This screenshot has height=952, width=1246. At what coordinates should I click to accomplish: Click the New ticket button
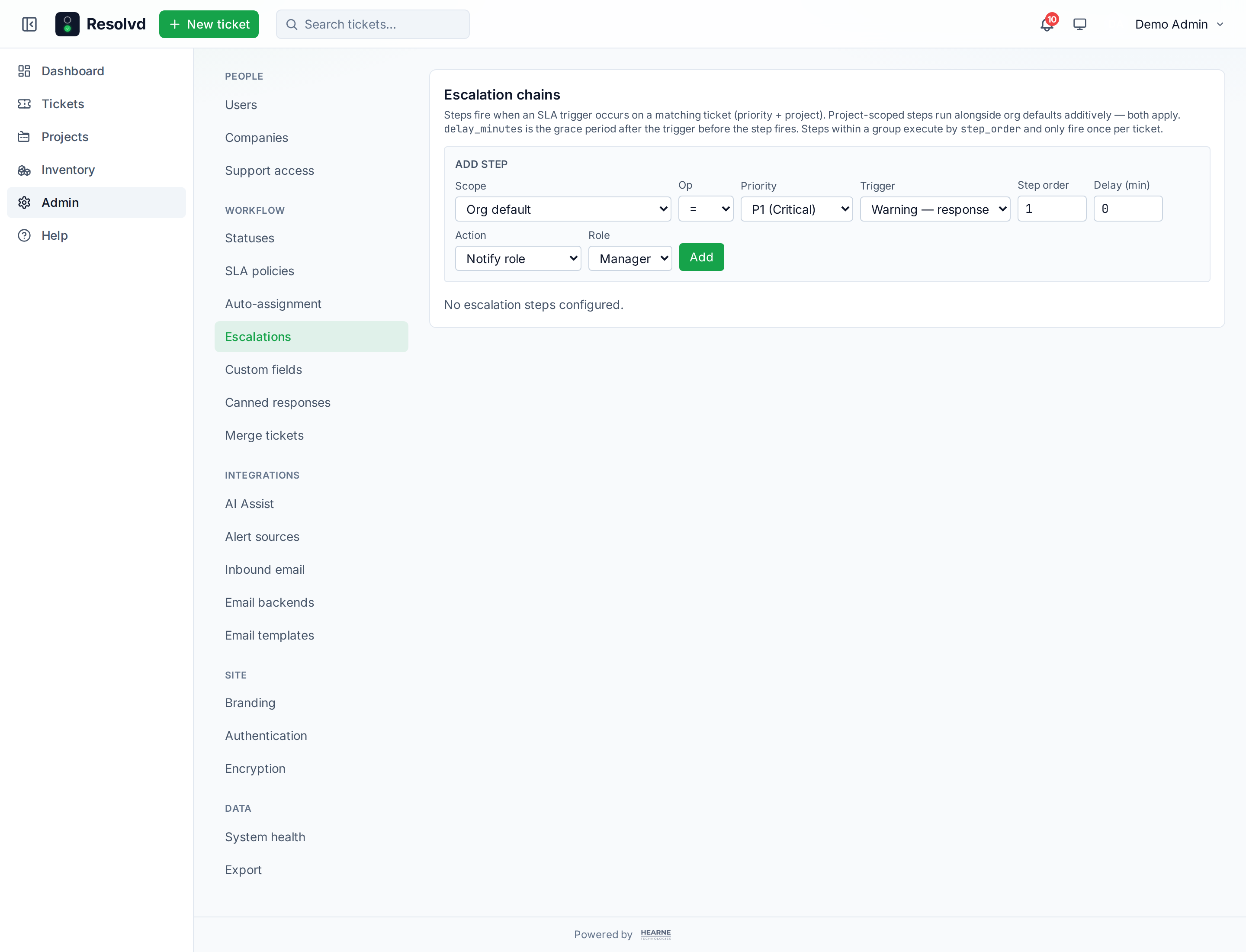pos(209,24)
